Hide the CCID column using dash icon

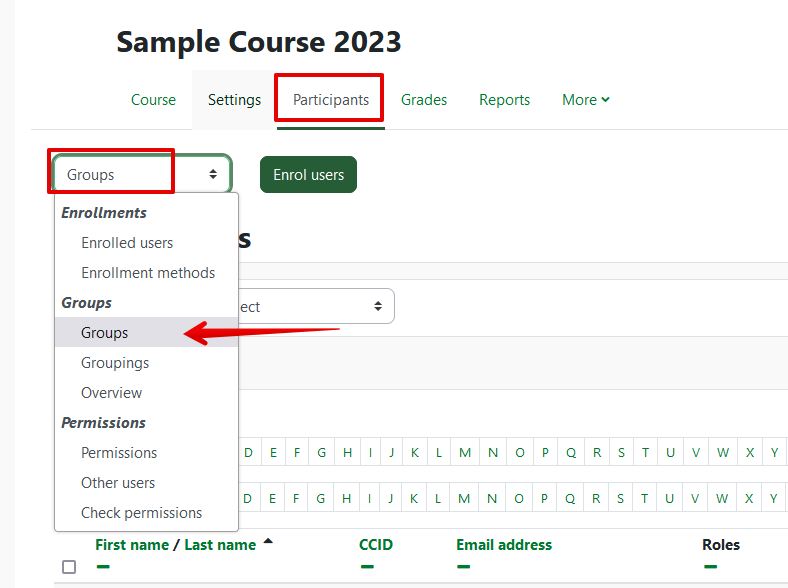pos(367,566)
